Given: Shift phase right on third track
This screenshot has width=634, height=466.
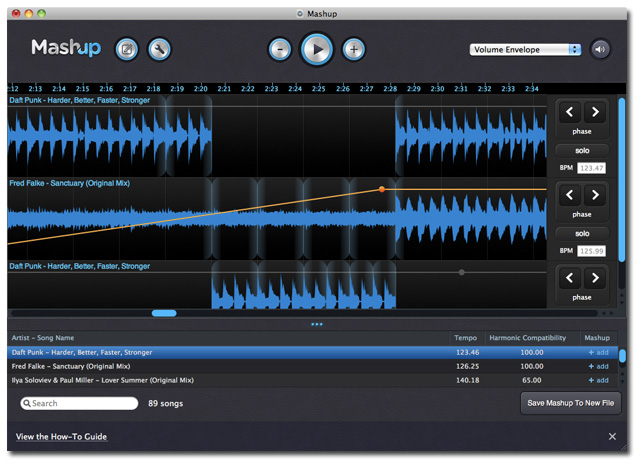Looking at the screenshot, I should [595, 278].
